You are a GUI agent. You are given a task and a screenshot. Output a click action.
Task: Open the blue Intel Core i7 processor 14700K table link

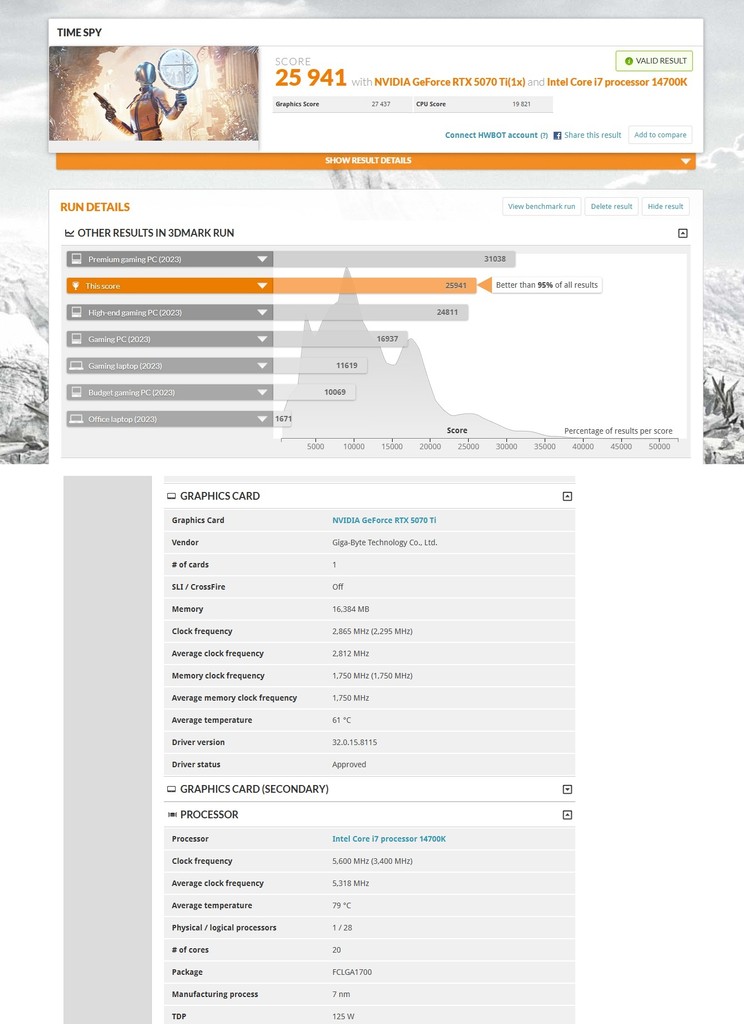pos(389,839)
